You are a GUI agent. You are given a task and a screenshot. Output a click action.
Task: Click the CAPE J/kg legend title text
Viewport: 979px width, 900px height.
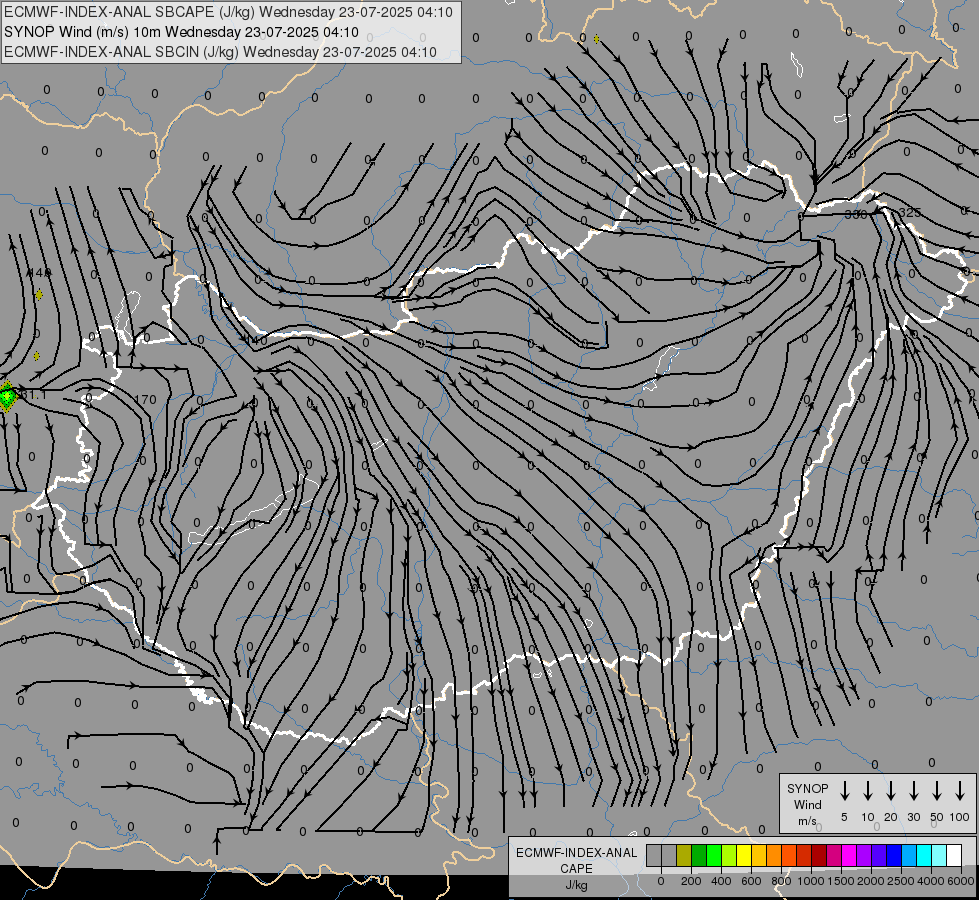[x=576, y=869]
